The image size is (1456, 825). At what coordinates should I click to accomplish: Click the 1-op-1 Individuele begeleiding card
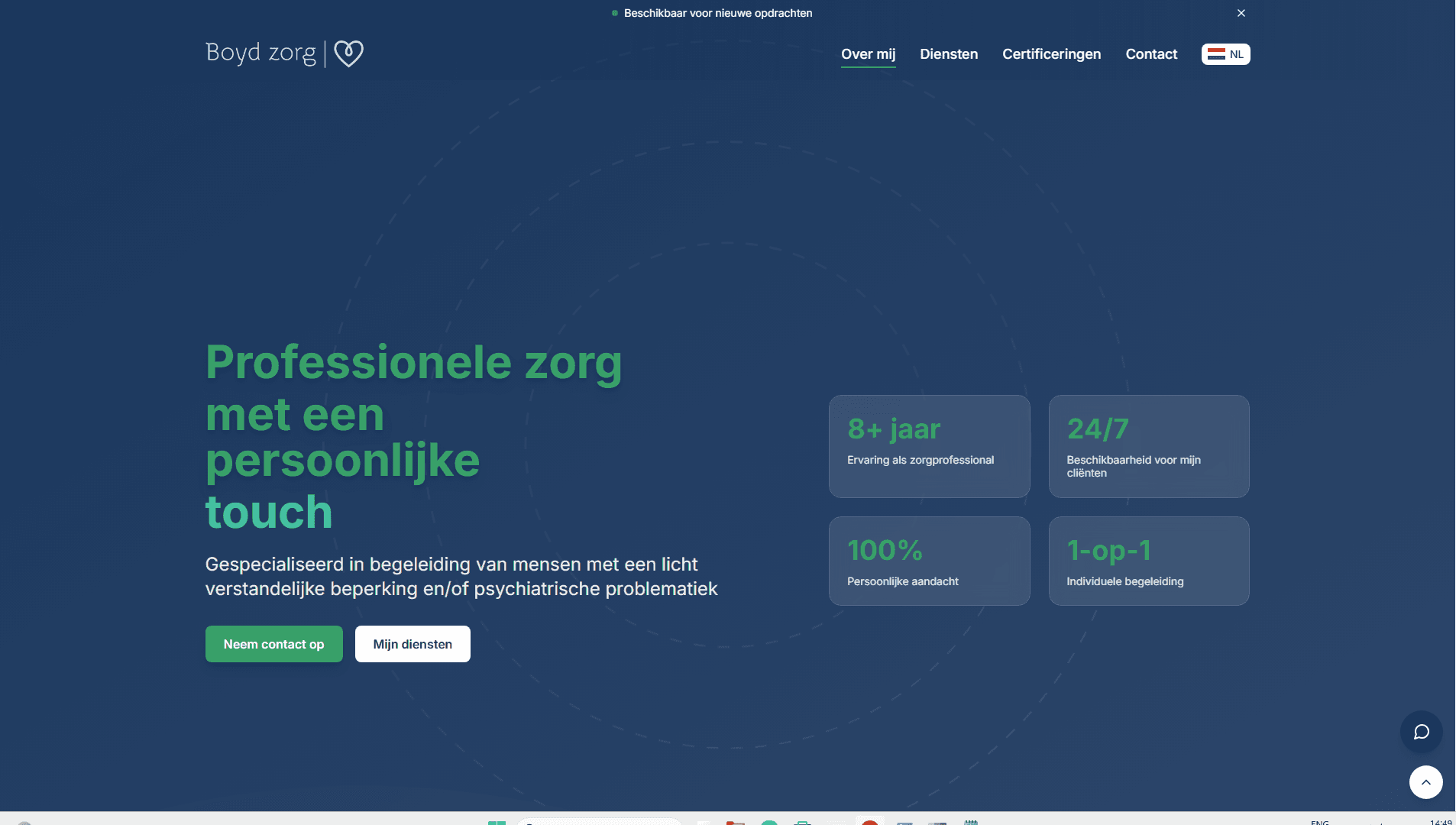1148,561
